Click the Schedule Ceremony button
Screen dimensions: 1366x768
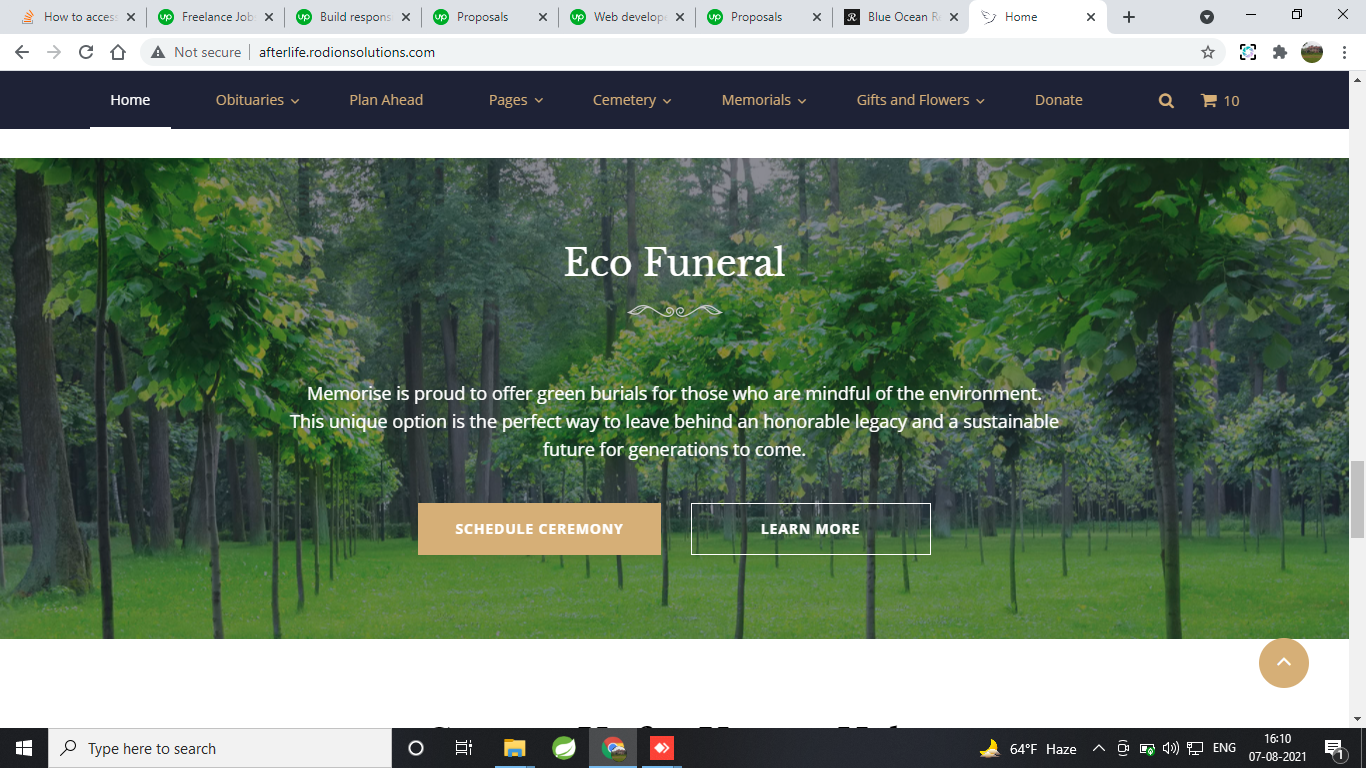coord(539,529)
